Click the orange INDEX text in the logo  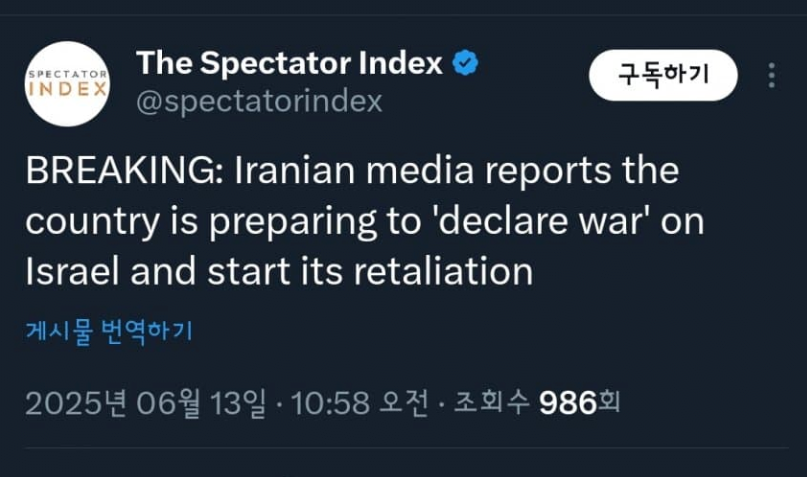click(67, 88)
